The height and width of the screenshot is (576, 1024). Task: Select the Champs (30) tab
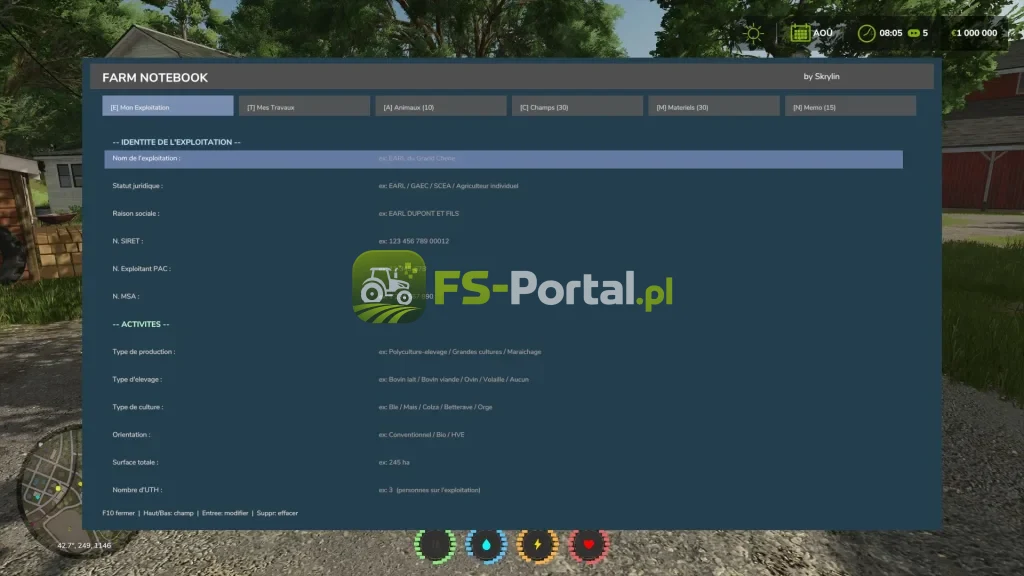pyautogui.click(x=577, y=106)
